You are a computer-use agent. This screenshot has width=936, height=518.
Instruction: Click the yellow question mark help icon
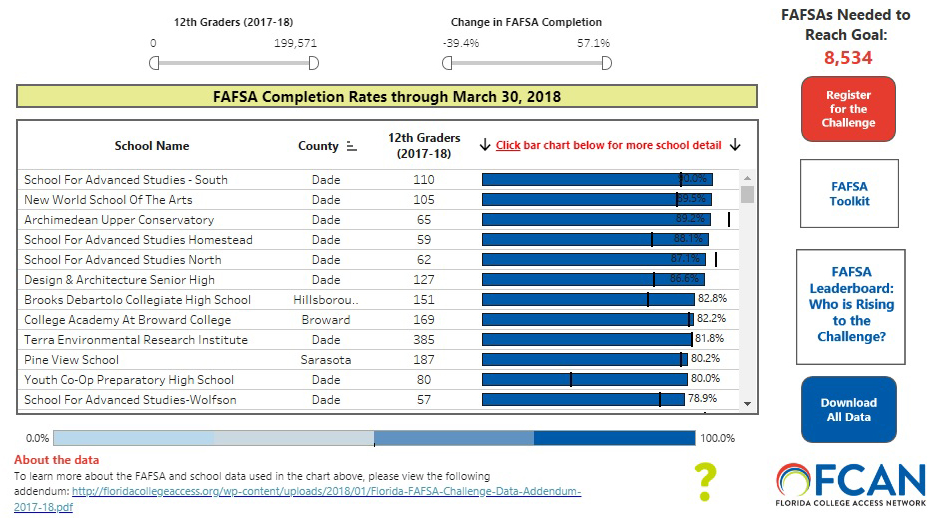pos(706,481)
